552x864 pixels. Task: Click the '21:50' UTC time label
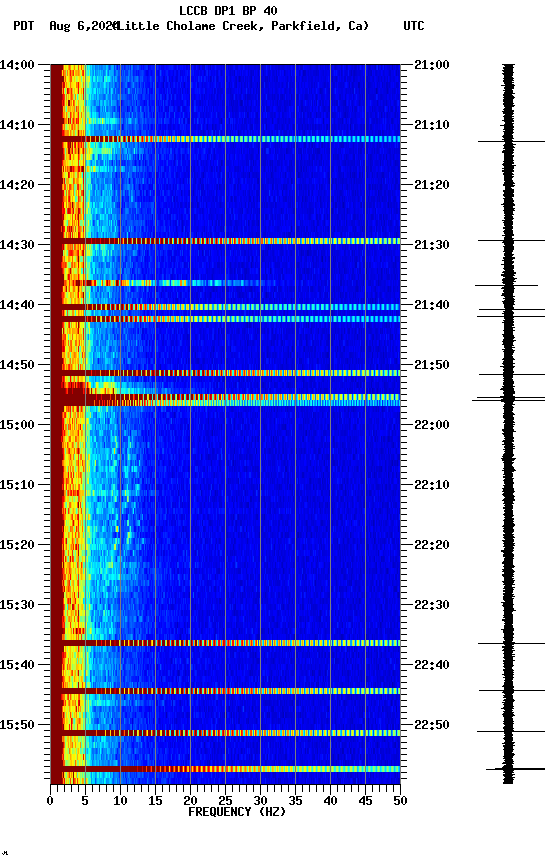[x=432, y=365]
